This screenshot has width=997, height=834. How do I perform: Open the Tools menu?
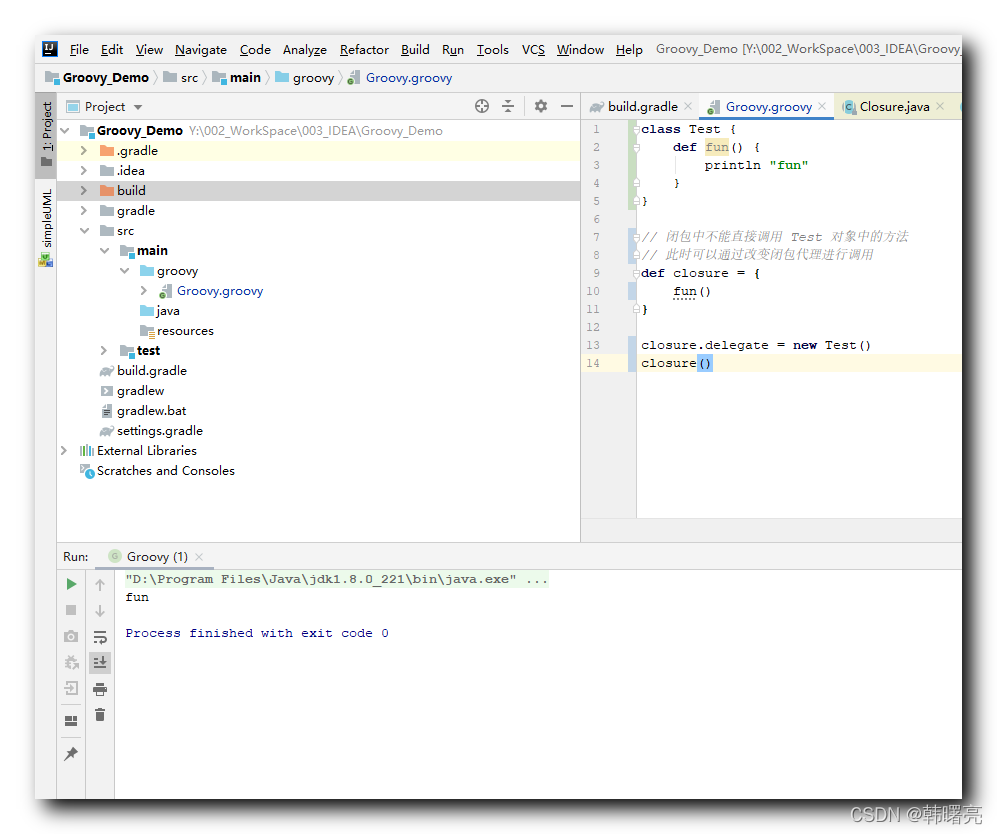[493, 50]
